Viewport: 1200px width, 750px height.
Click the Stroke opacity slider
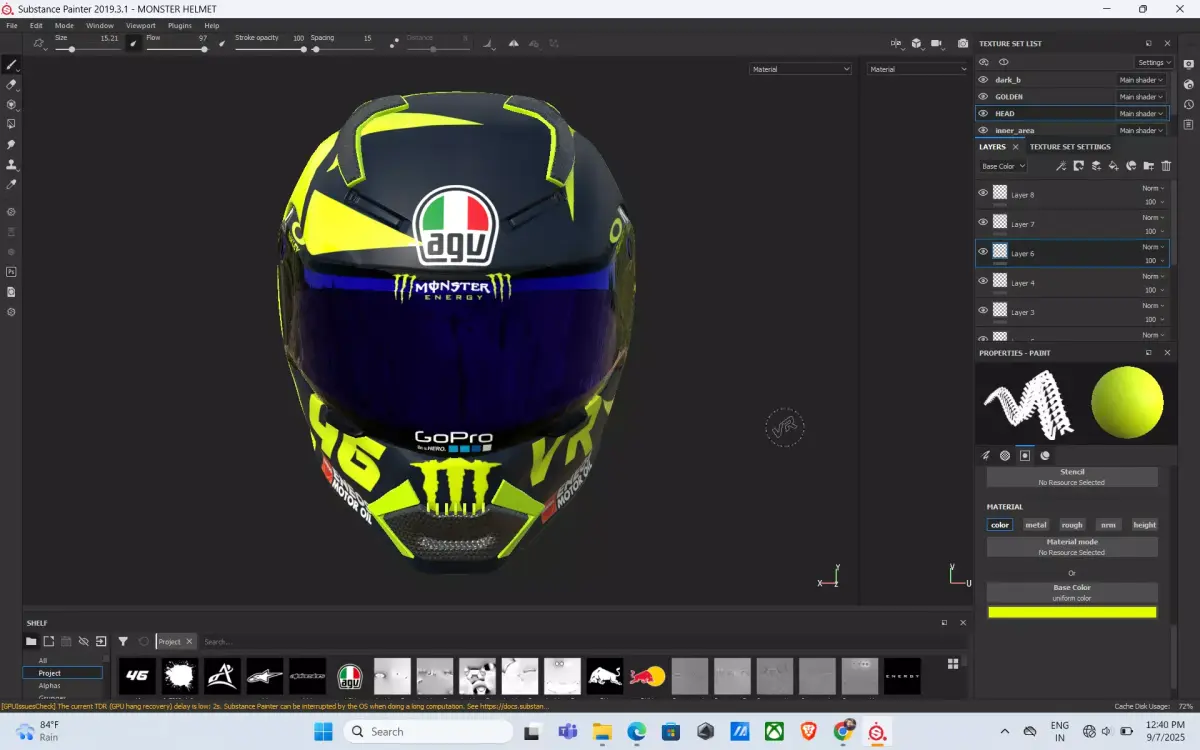[270, 49]
